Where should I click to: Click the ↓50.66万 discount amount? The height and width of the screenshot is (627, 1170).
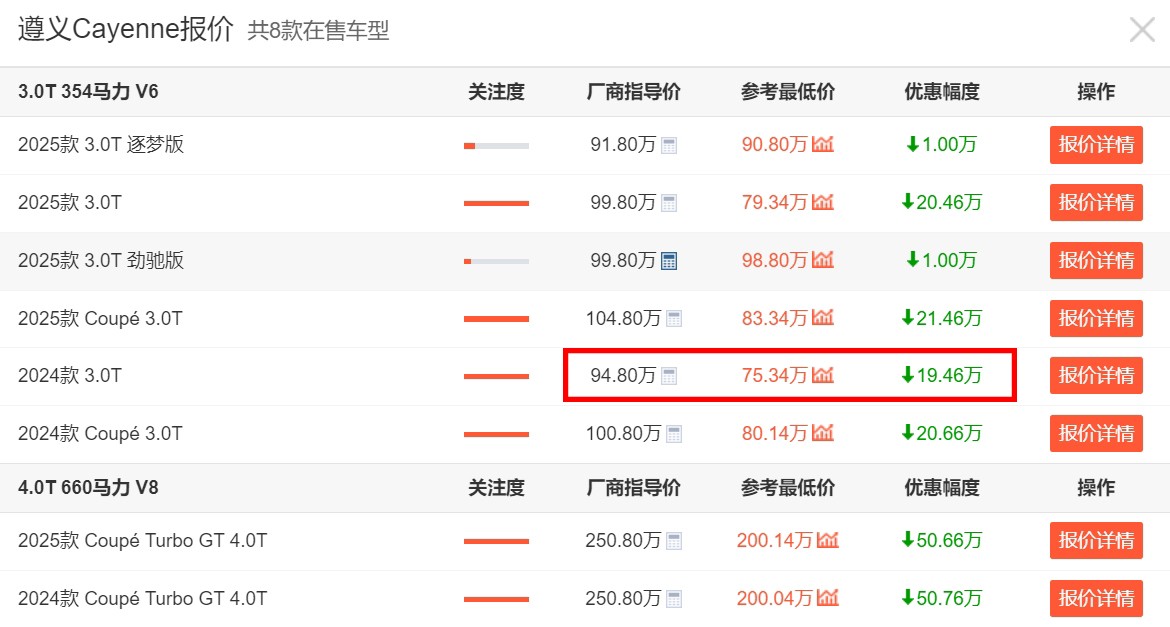click(942, 540)
